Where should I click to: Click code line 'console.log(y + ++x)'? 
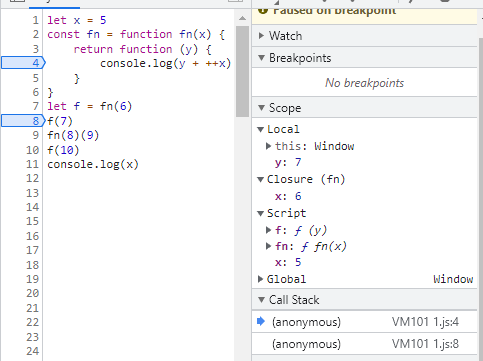(x=165, y=63)
